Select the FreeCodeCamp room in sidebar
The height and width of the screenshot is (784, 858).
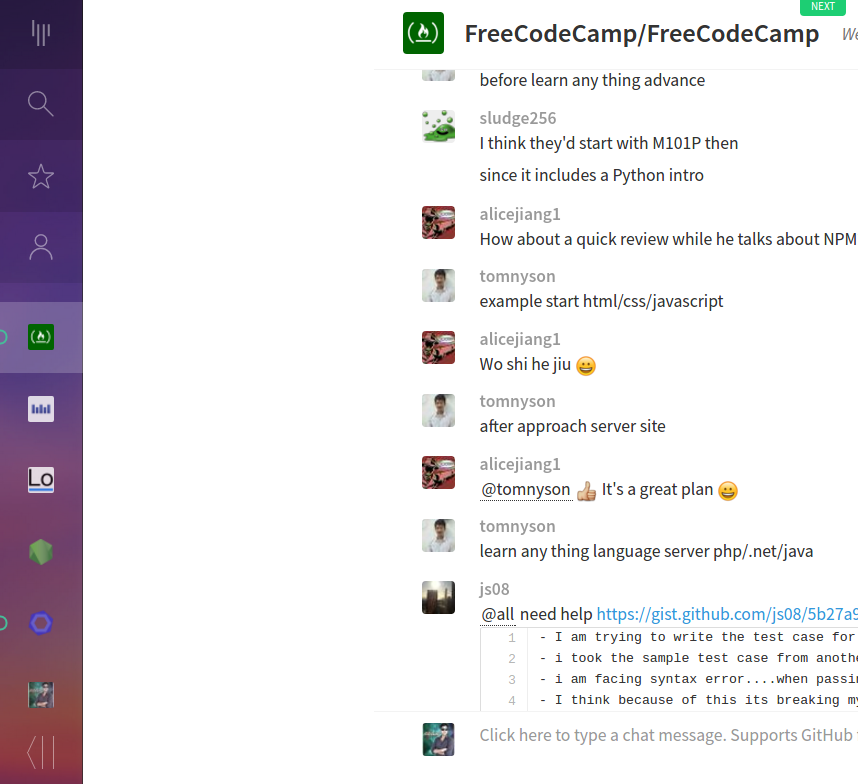click(41, 337)
